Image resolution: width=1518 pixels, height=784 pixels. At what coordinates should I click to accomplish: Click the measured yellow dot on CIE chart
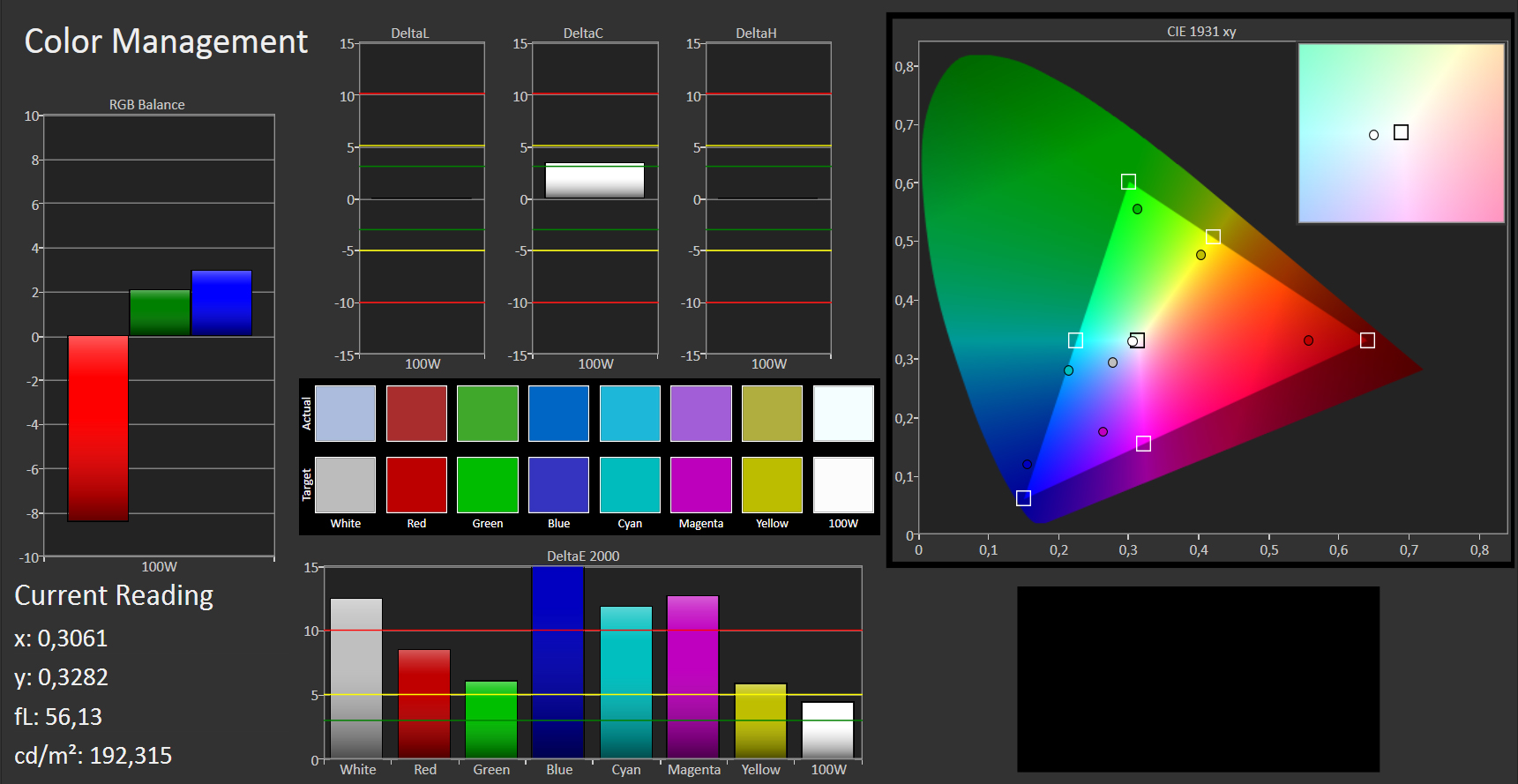click(1200, 255)
